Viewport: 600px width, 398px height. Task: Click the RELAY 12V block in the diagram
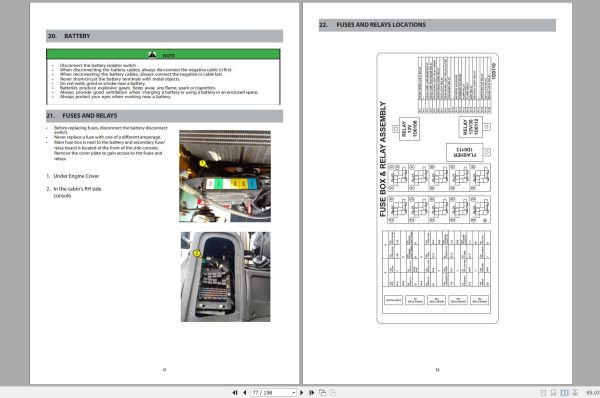pos(409,129)
